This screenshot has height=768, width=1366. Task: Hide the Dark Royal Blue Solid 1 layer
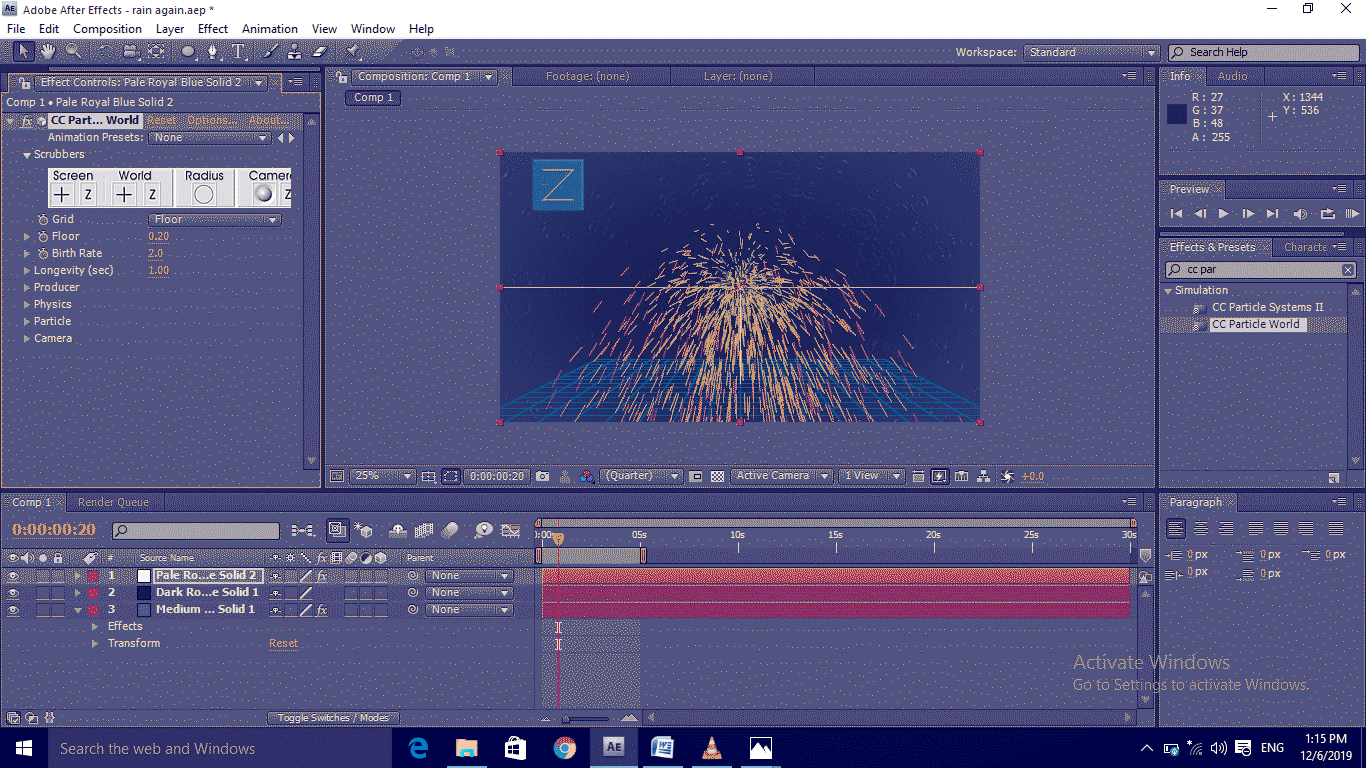(13, 593)
